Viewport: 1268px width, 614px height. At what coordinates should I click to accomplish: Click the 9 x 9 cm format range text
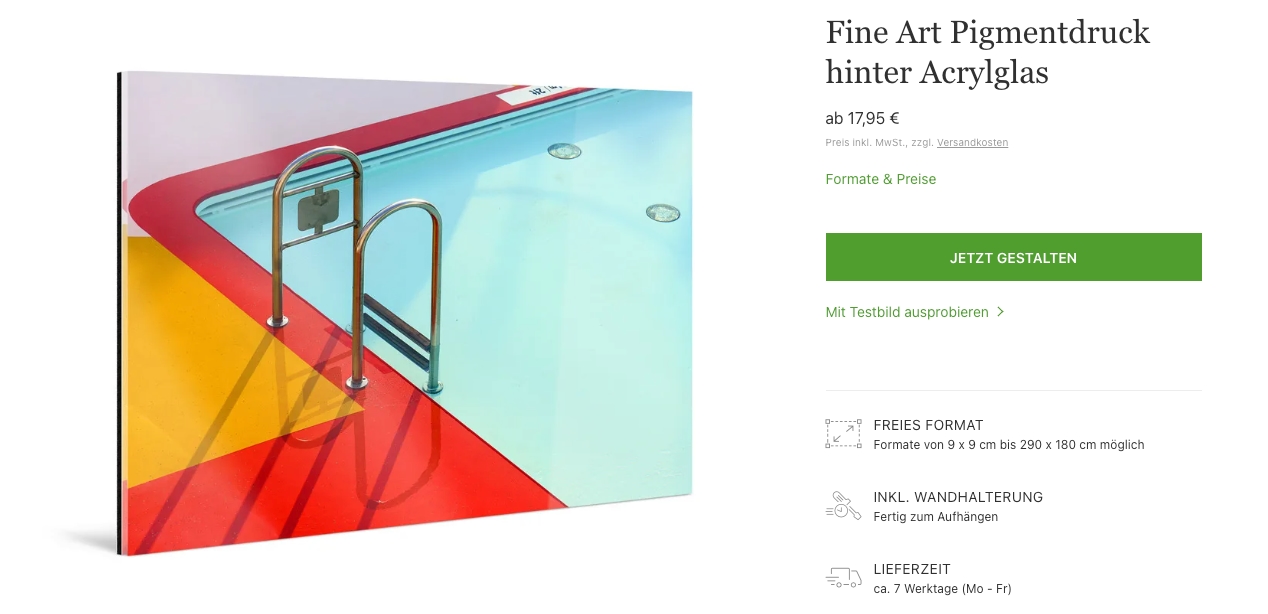pyautogui.click(x=1009, y=445)
